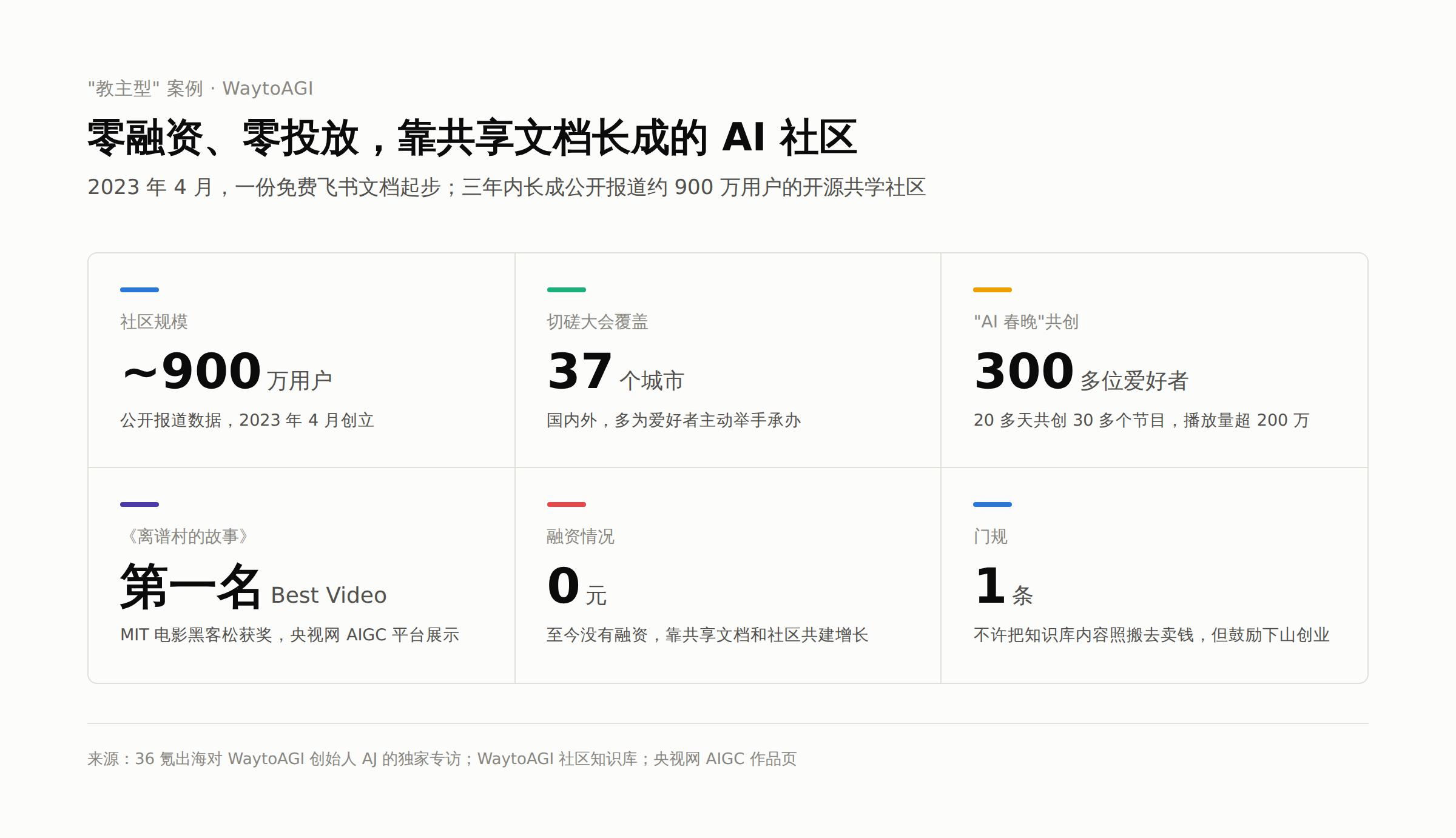Click the subtitle starting with 2023 年 4 月
This screenshot has height=838, width=1456.
tap(507, 187)
